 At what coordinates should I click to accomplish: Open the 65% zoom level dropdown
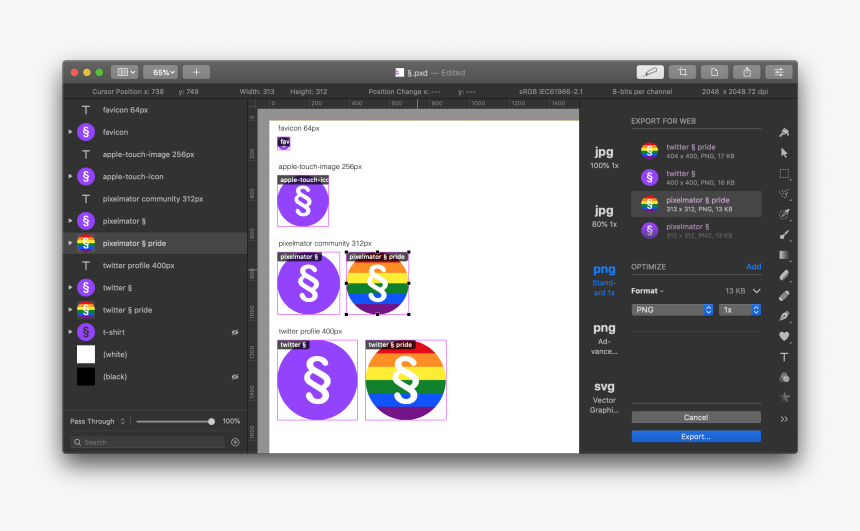[x=160, y=72]
